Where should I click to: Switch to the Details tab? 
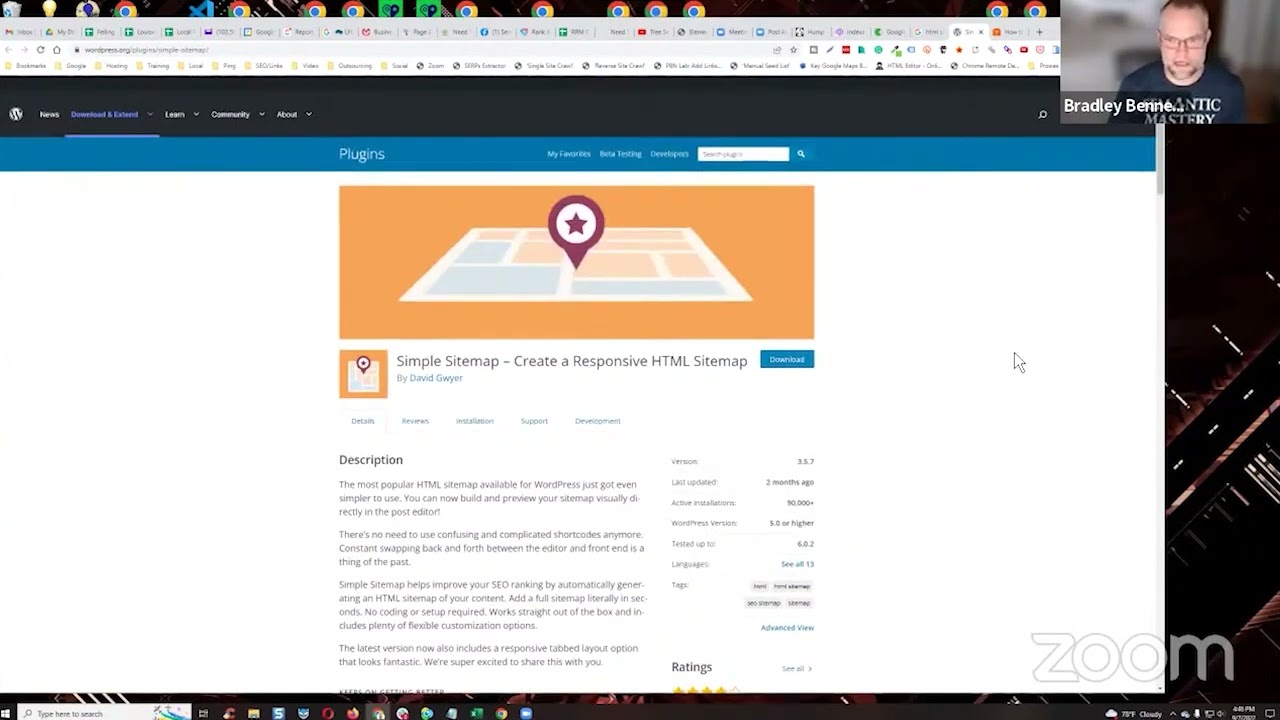(363, 421)
